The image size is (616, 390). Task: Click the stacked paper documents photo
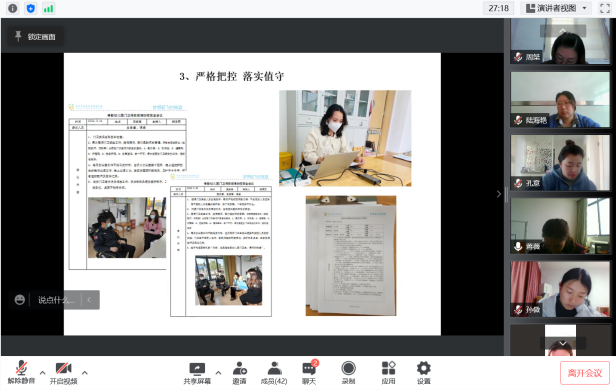click(351, 256)
